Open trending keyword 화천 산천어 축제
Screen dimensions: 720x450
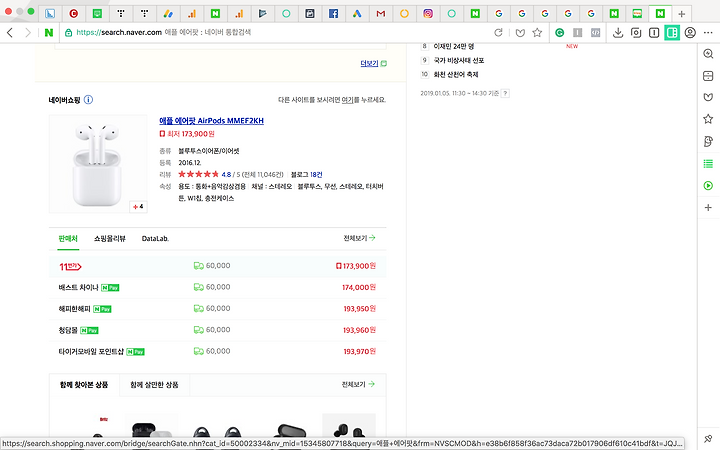[x=456, y=74]
